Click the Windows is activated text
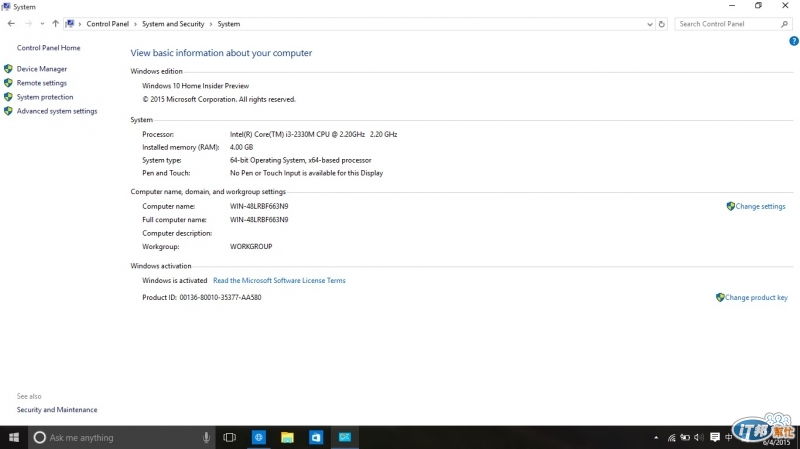The width and height of the screenshot is (800, 449). coord(174,280)
